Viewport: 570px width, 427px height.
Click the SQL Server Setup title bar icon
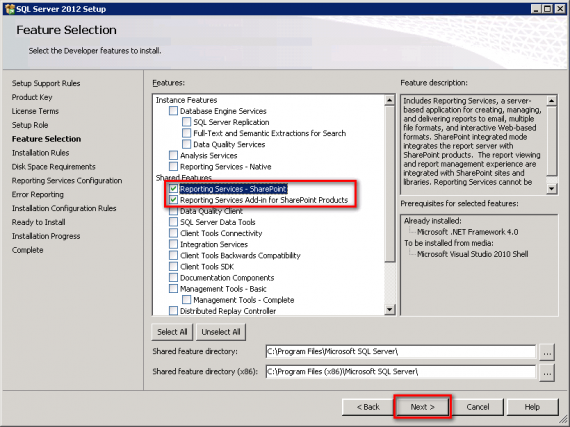pyautogui.click(x=10, y=9)
